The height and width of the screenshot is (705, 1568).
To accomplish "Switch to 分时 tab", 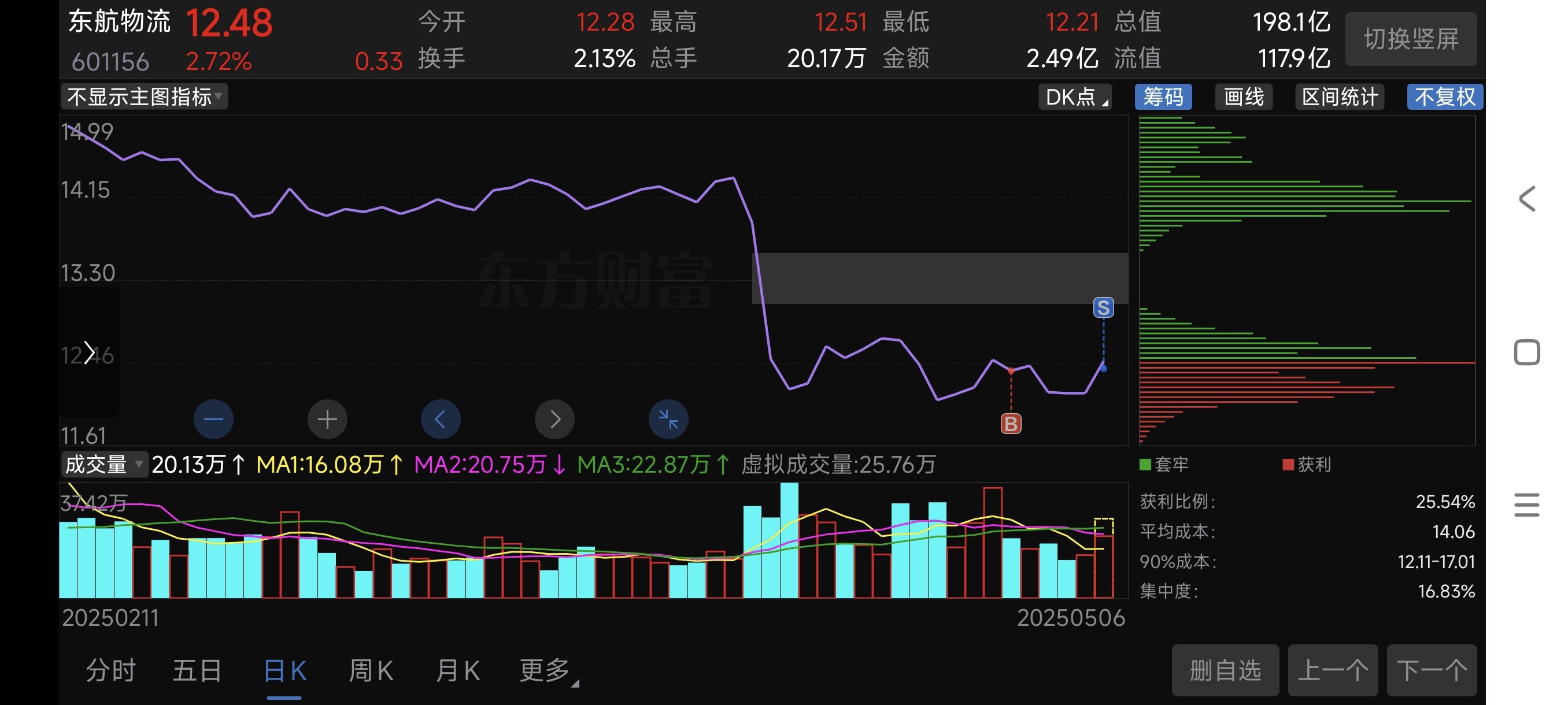I will 111,671.
